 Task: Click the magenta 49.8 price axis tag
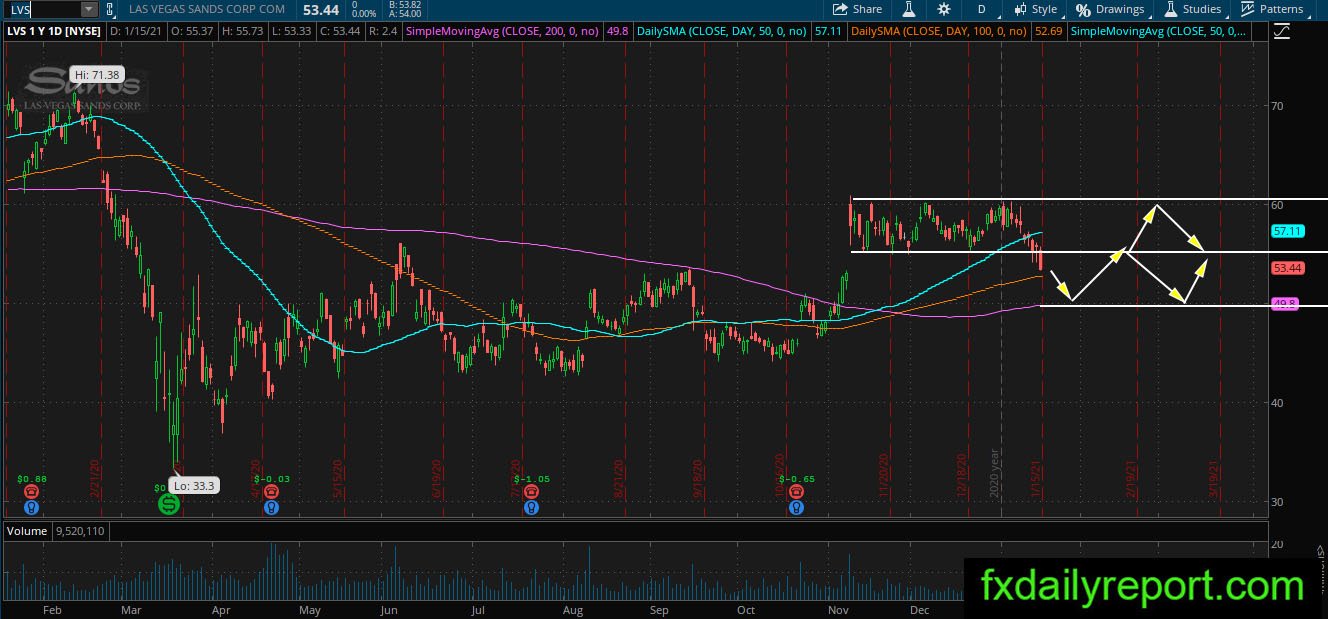(1284, 303)
